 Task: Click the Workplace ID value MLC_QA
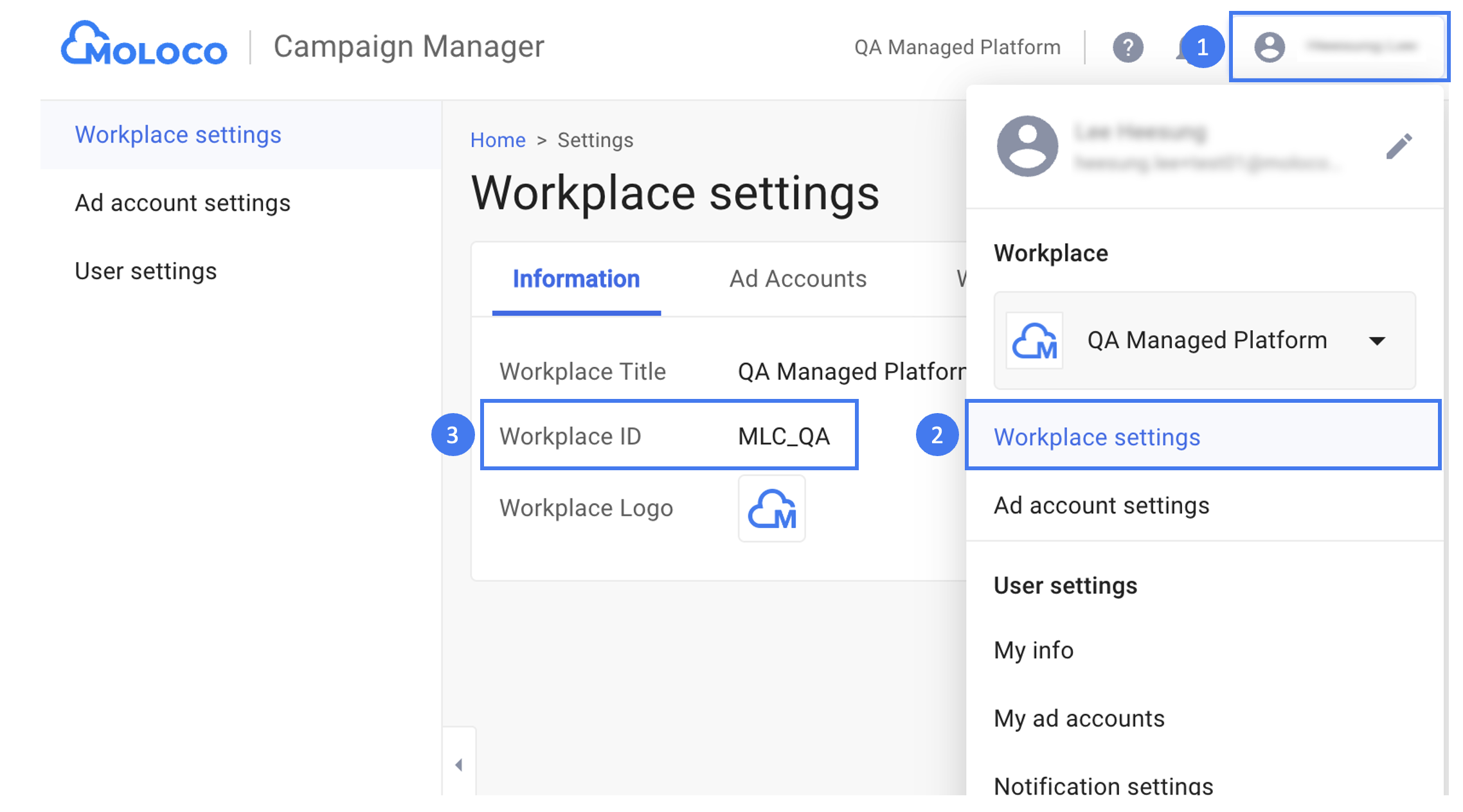pos(784,436)
